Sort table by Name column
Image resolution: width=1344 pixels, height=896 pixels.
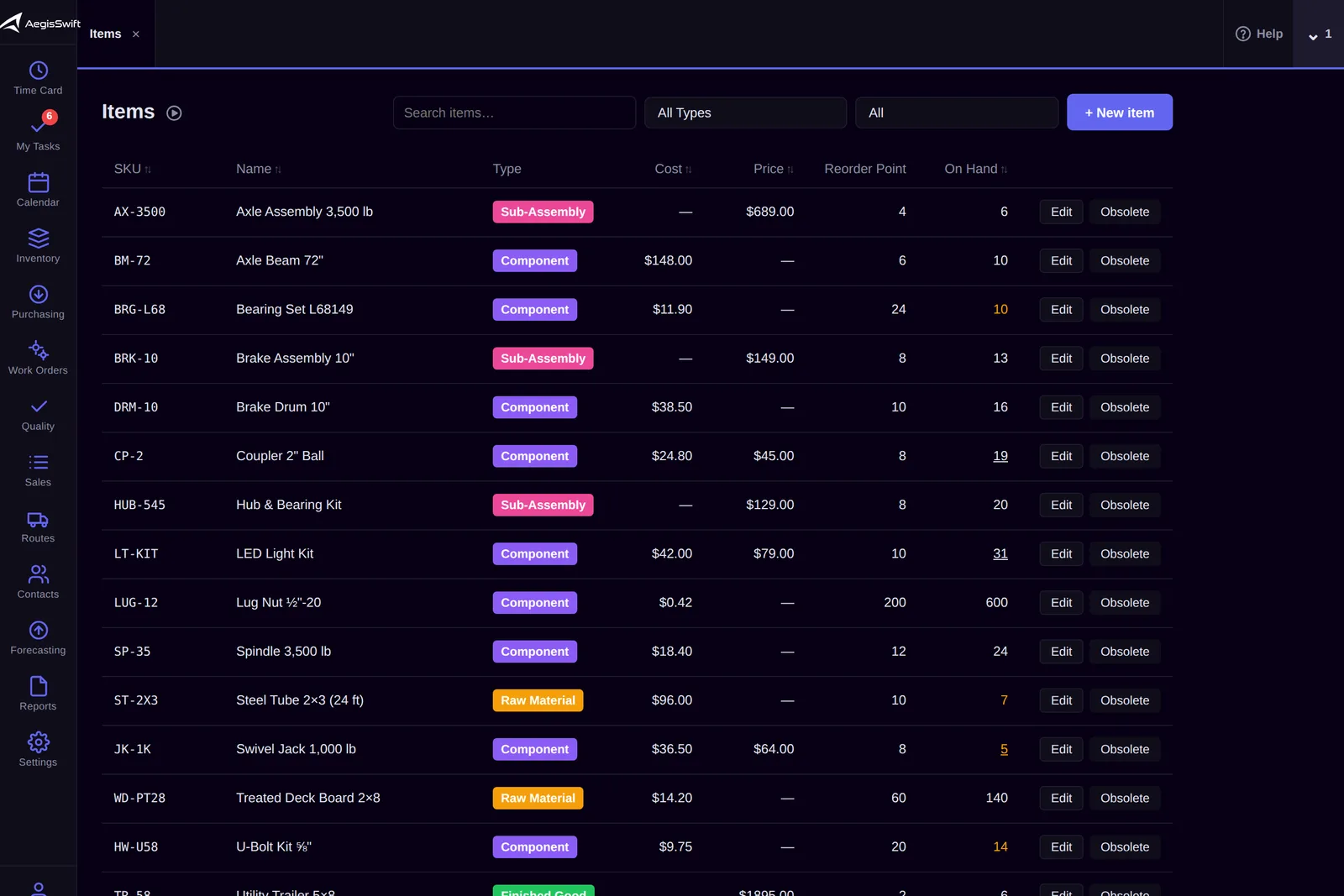coord(259,169)
